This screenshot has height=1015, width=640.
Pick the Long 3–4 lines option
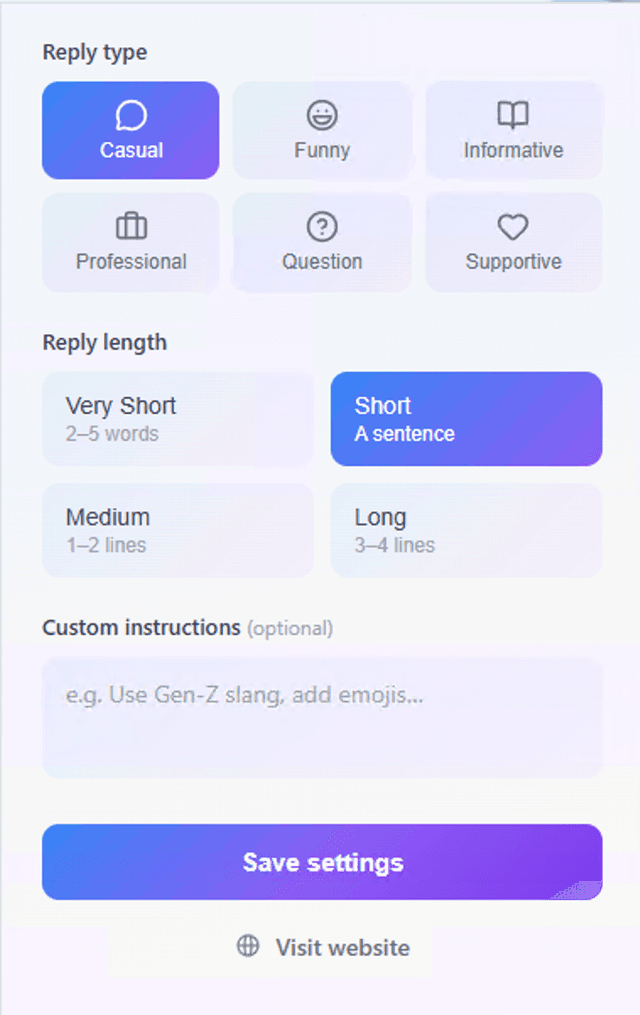click(466, 529)
